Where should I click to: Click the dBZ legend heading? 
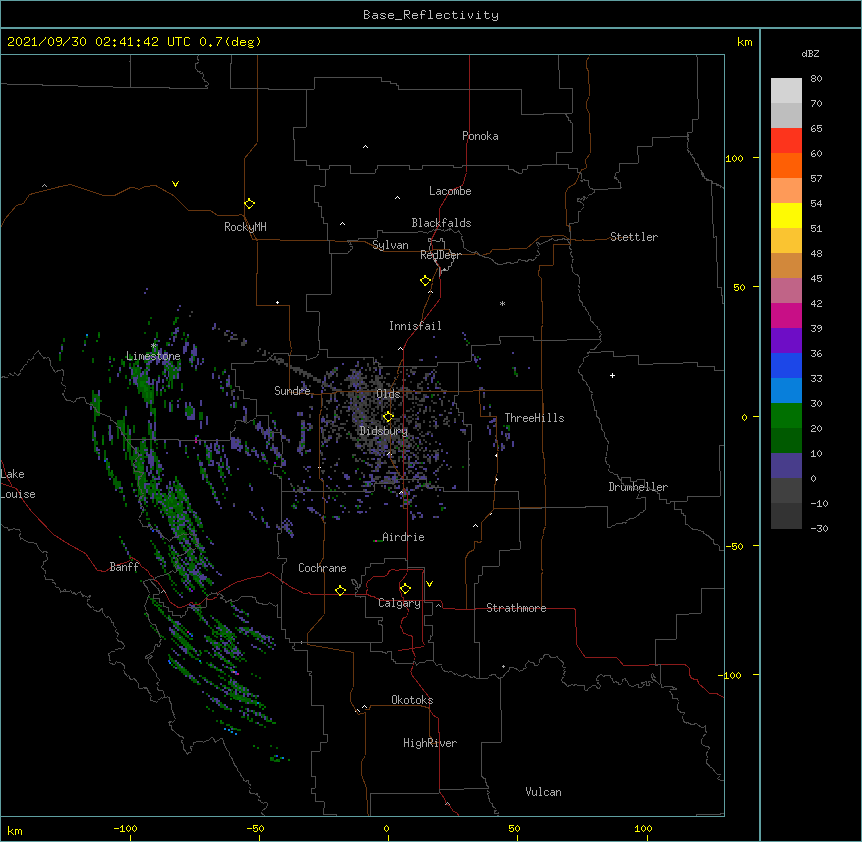[810, 54]
